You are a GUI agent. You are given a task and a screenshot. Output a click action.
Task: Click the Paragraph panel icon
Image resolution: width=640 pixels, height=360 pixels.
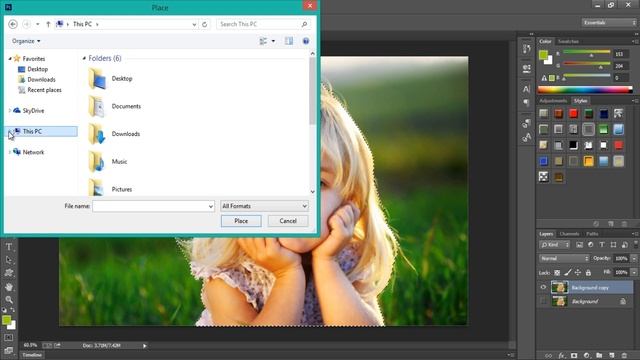click(527, 102)
